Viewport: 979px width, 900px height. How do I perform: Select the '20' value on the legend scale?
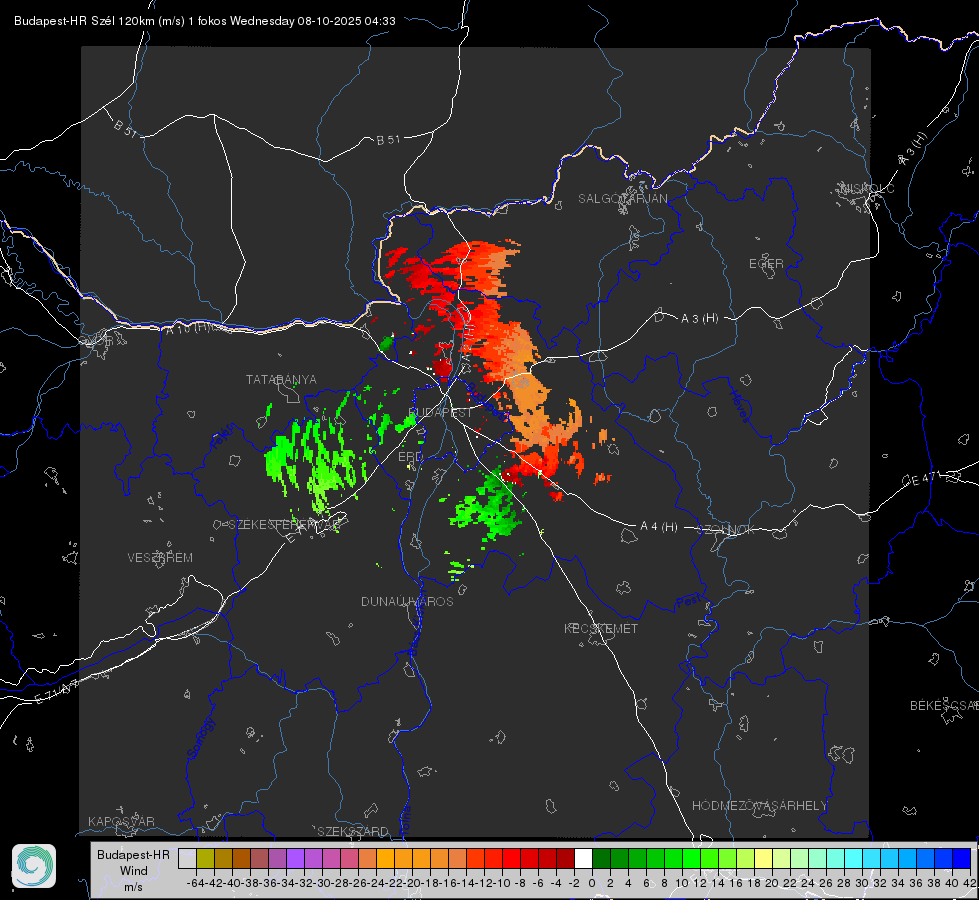click(x=772, y=883)
